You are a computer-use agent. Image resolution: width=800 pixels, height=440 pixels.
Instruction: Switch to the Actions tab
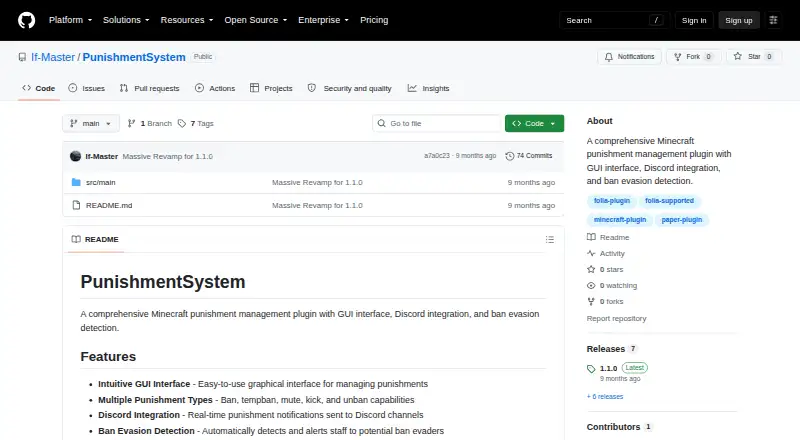coord(215,88)
